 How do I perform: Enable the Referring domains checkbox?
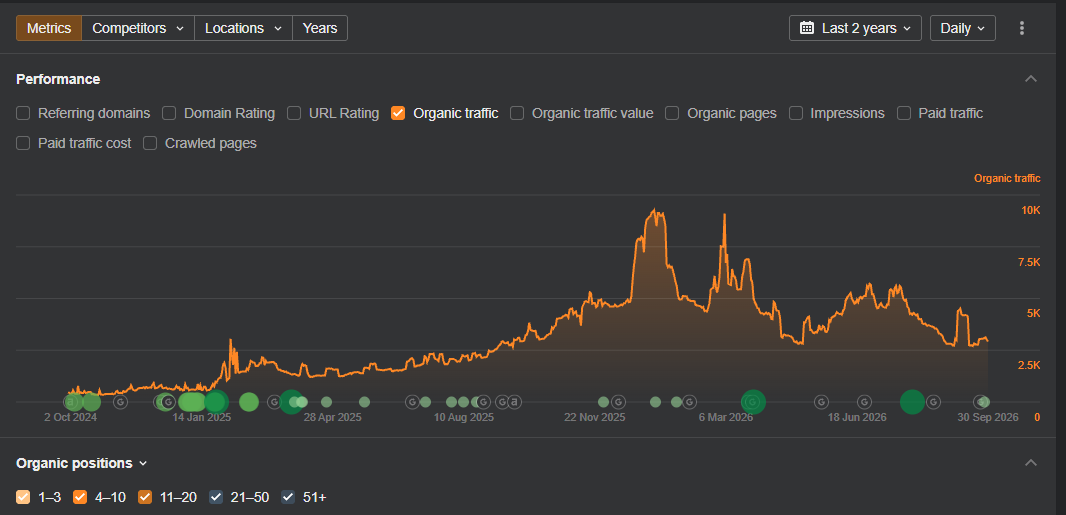tap(23, 113)
